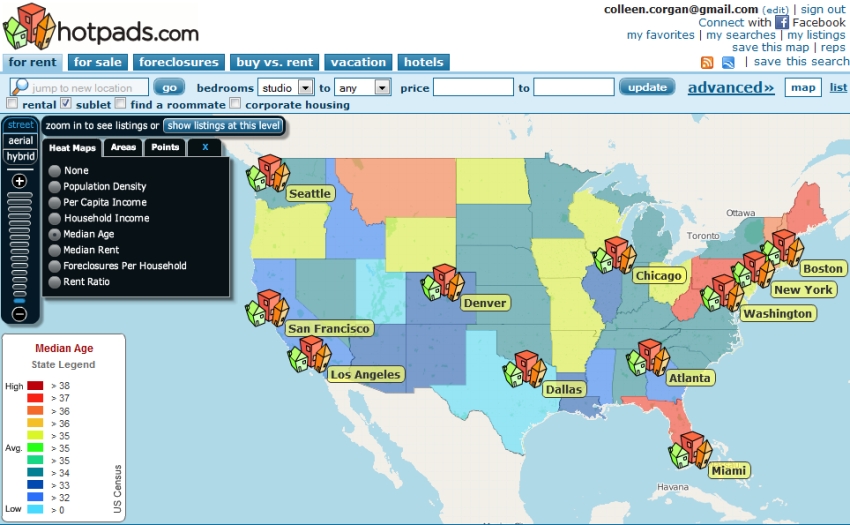Image resolution: width=850 pixels, height=525 pixels.
Task: Select Household Income heat map
Action: click(x=54, y=219)
